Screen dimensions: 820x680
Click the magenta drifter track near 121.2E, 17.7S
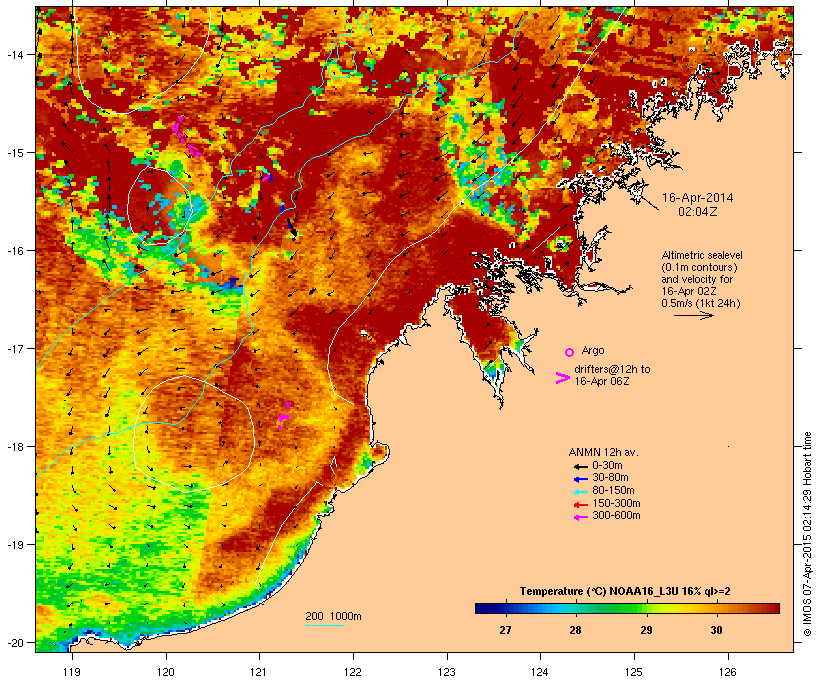coord(283,416)
